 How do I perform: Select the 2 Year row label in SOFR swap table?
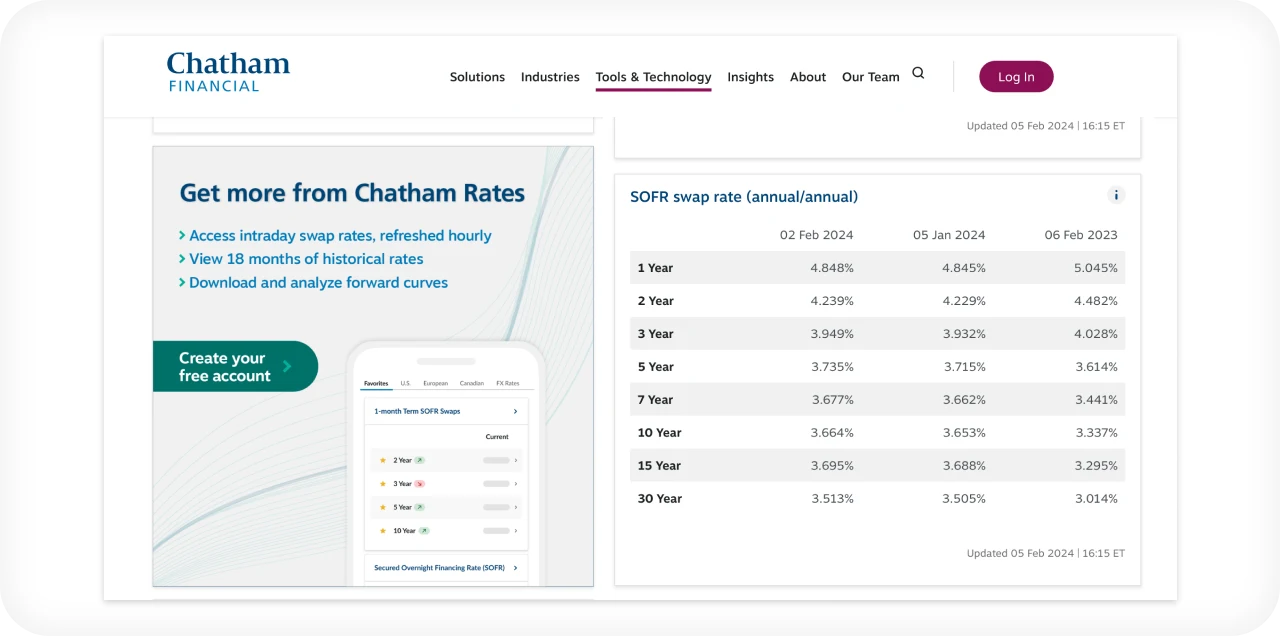(x=655, y=301)
